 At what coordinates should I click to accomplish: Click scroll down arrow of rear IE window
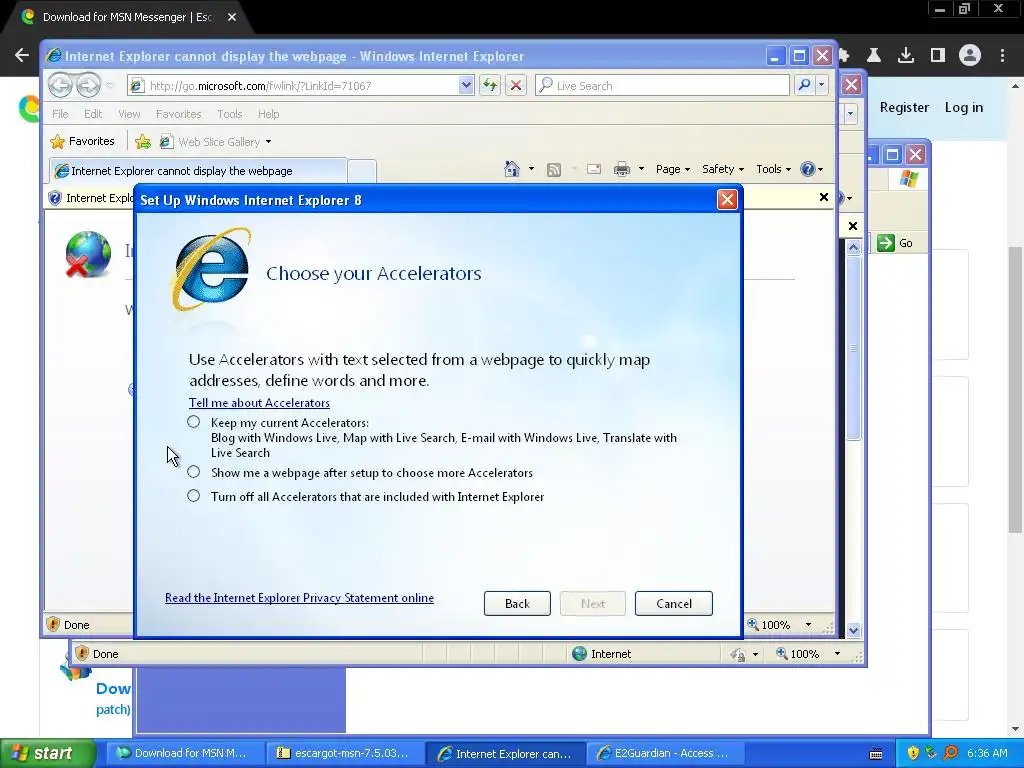[x=853, y=630]
